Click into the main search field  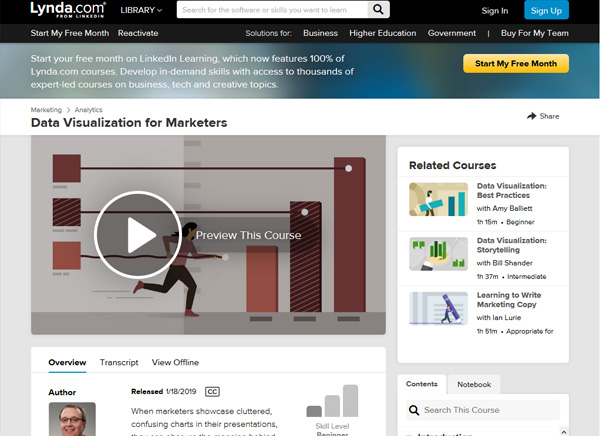272,10
